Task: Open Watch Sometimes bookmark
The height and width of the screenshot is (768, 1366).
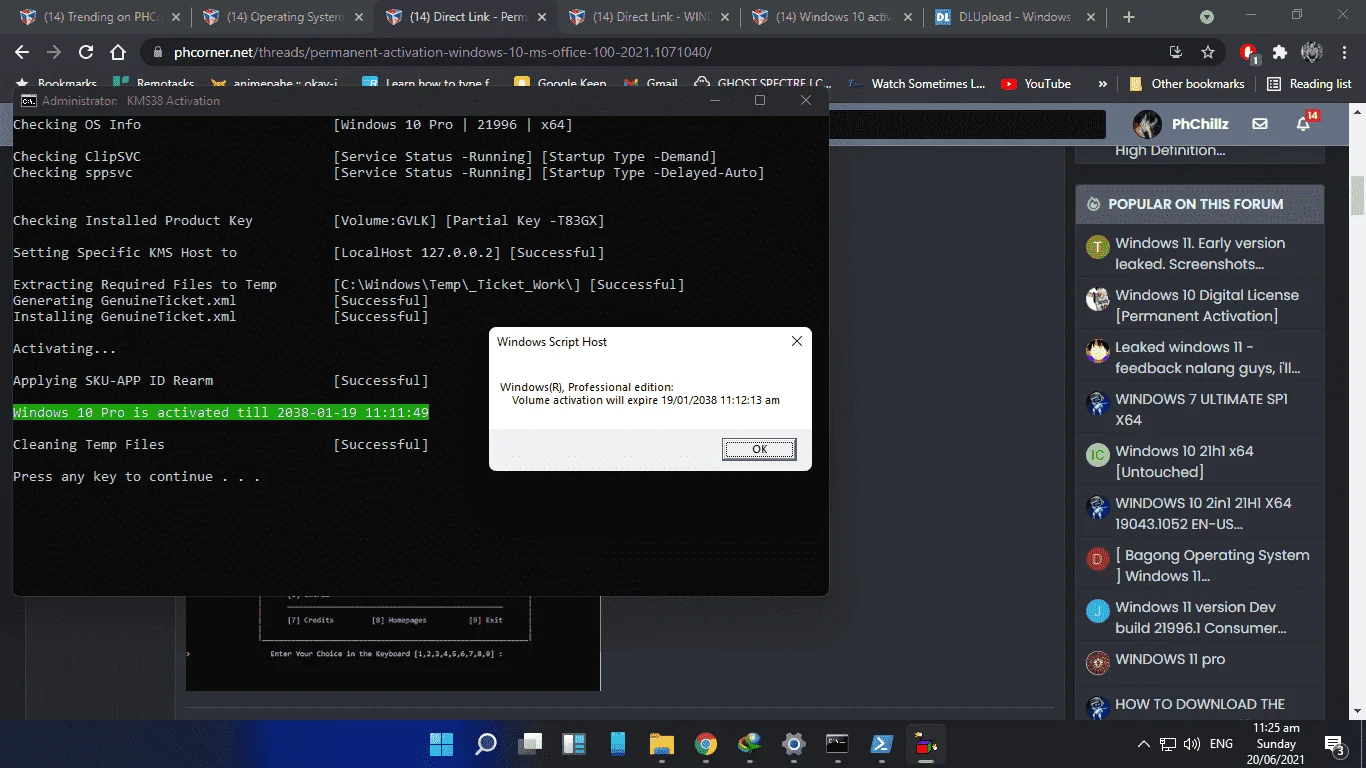Action: tap(916, 84)
